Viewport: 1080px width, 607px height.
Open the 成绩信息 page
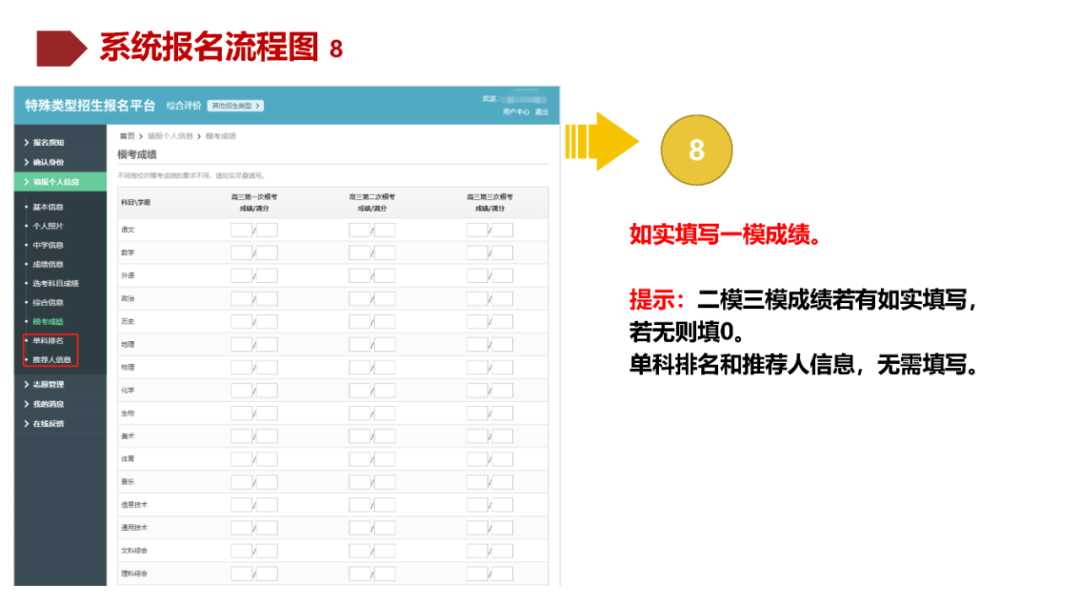(50, 263)
